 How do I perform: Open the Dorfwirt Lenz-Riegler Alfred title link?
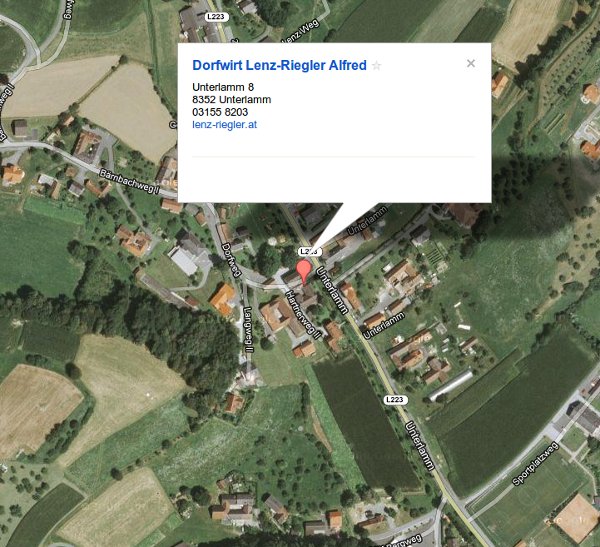click(x=279, y=65)
